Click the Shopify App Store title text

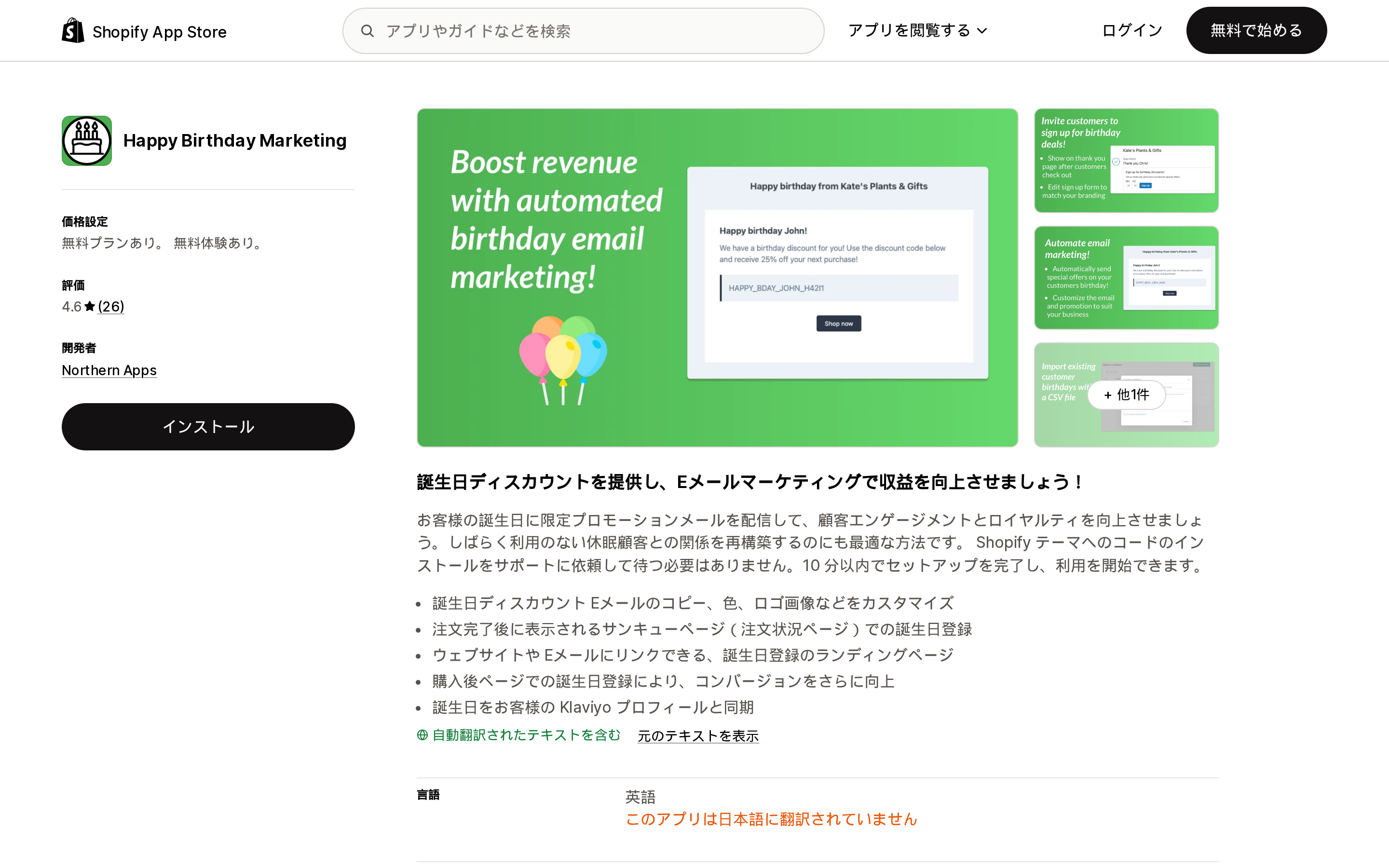160,31
